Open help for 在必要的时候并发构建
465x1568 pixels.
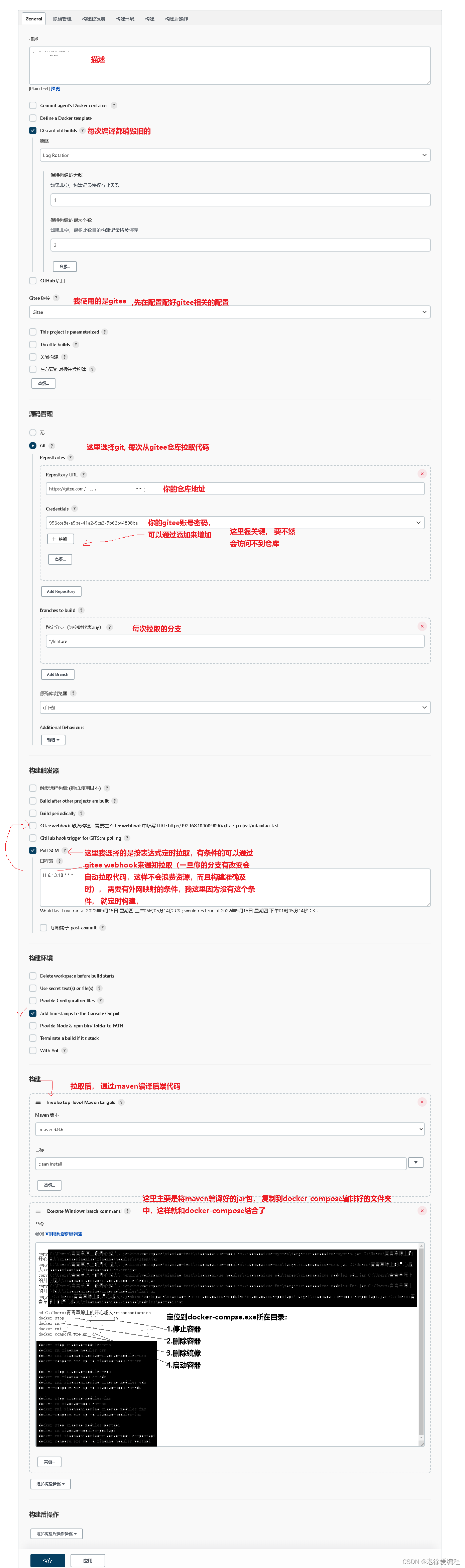[92, 369]
